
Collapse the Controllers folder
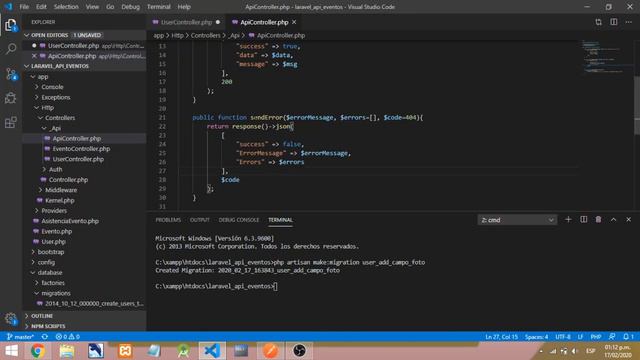point(60,118)
